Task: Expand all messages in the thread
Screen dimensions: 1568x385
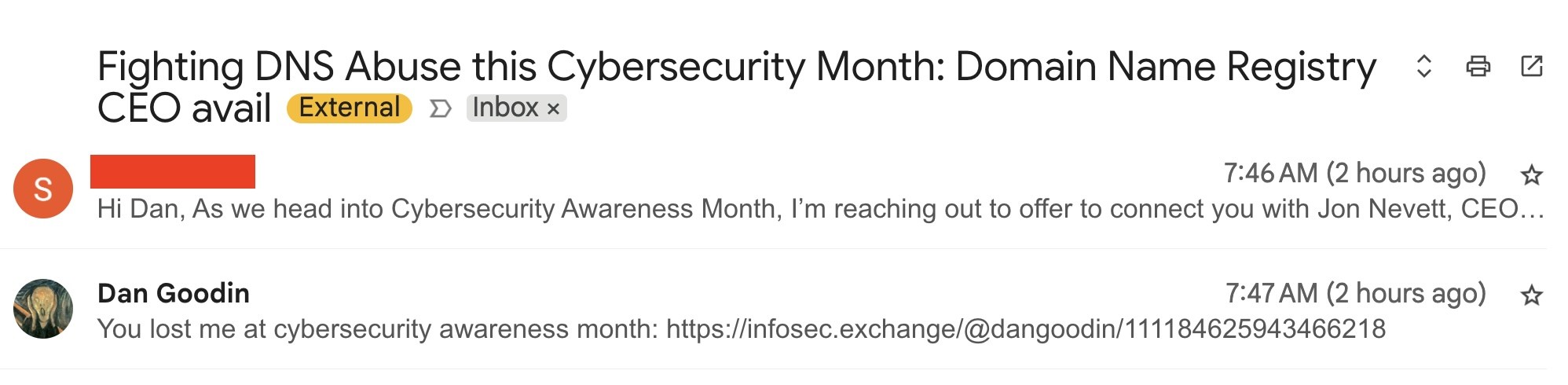Action: point(1423,66)
